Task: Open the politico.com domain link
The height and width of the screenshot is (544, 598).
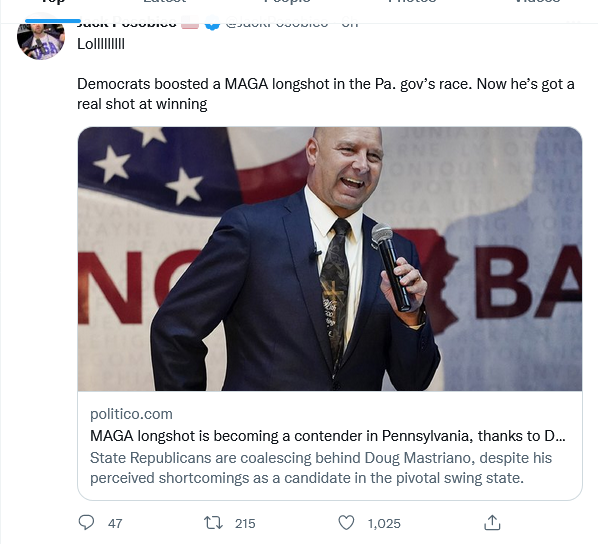Action: pos(131,414)
